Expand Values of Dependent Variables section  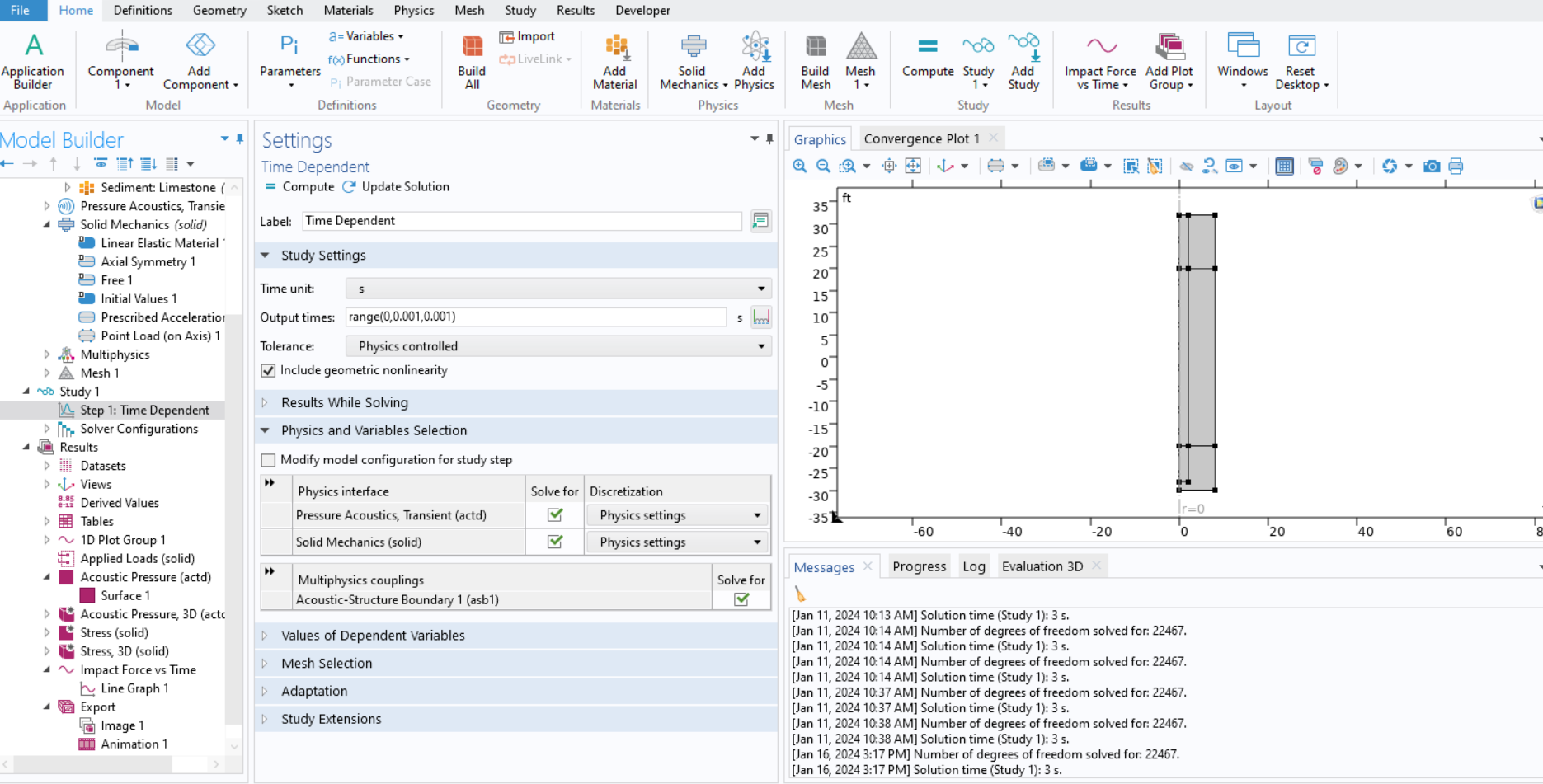pyautogui.click(x=265, y=636)
